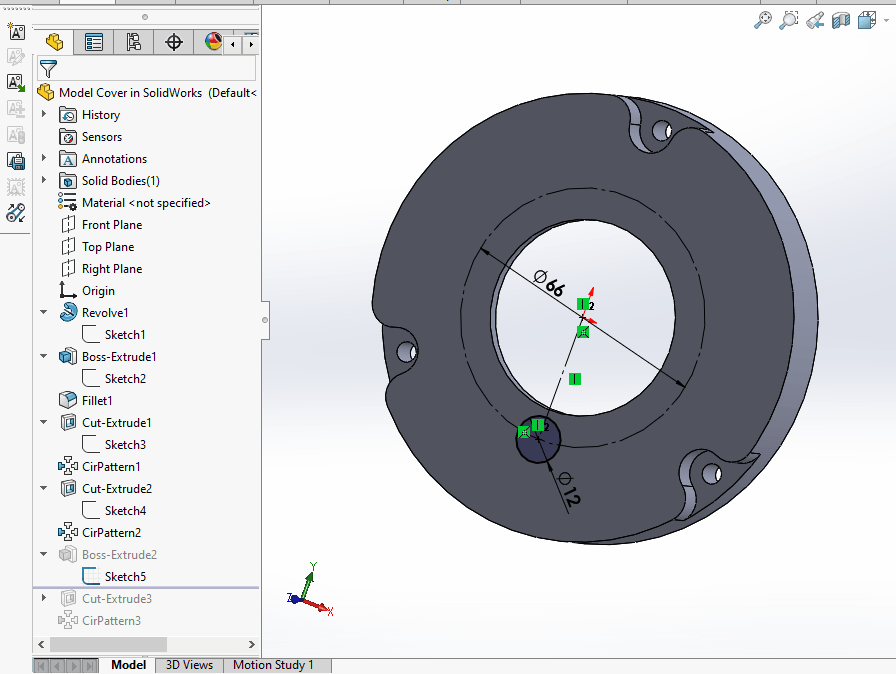Toggle the Section View tool

click(841, 20)
